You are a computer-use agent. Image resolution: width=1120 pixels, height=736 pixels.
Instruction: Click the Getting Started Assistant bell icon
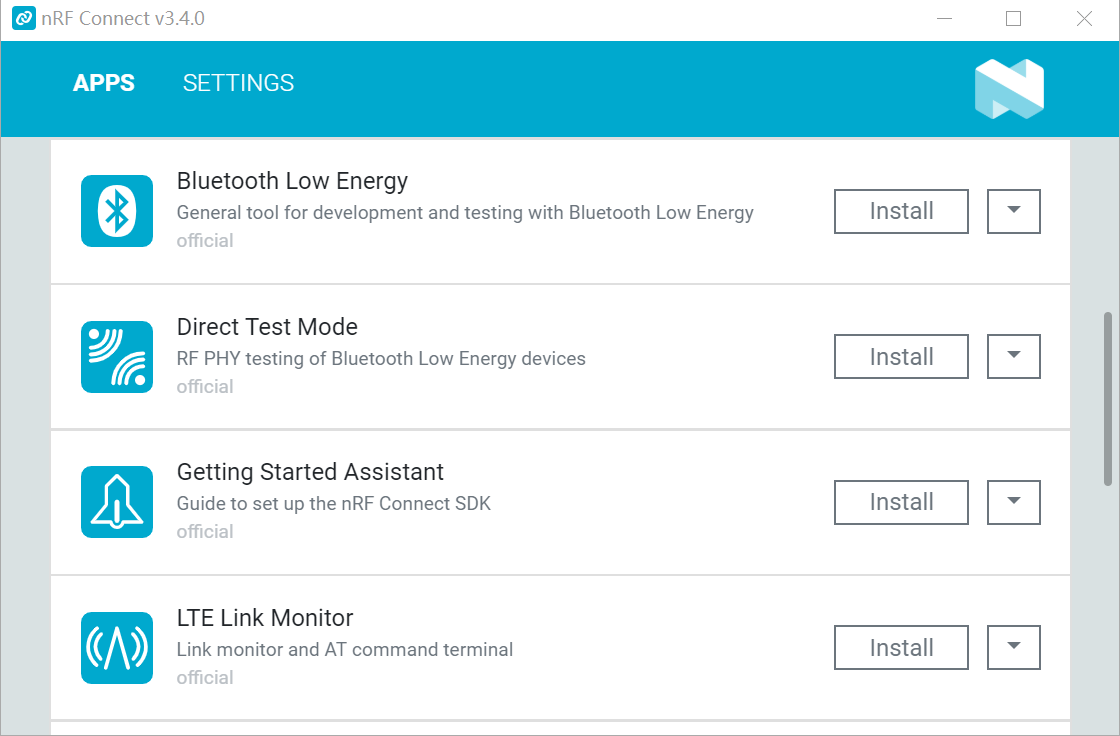(117, 502)
